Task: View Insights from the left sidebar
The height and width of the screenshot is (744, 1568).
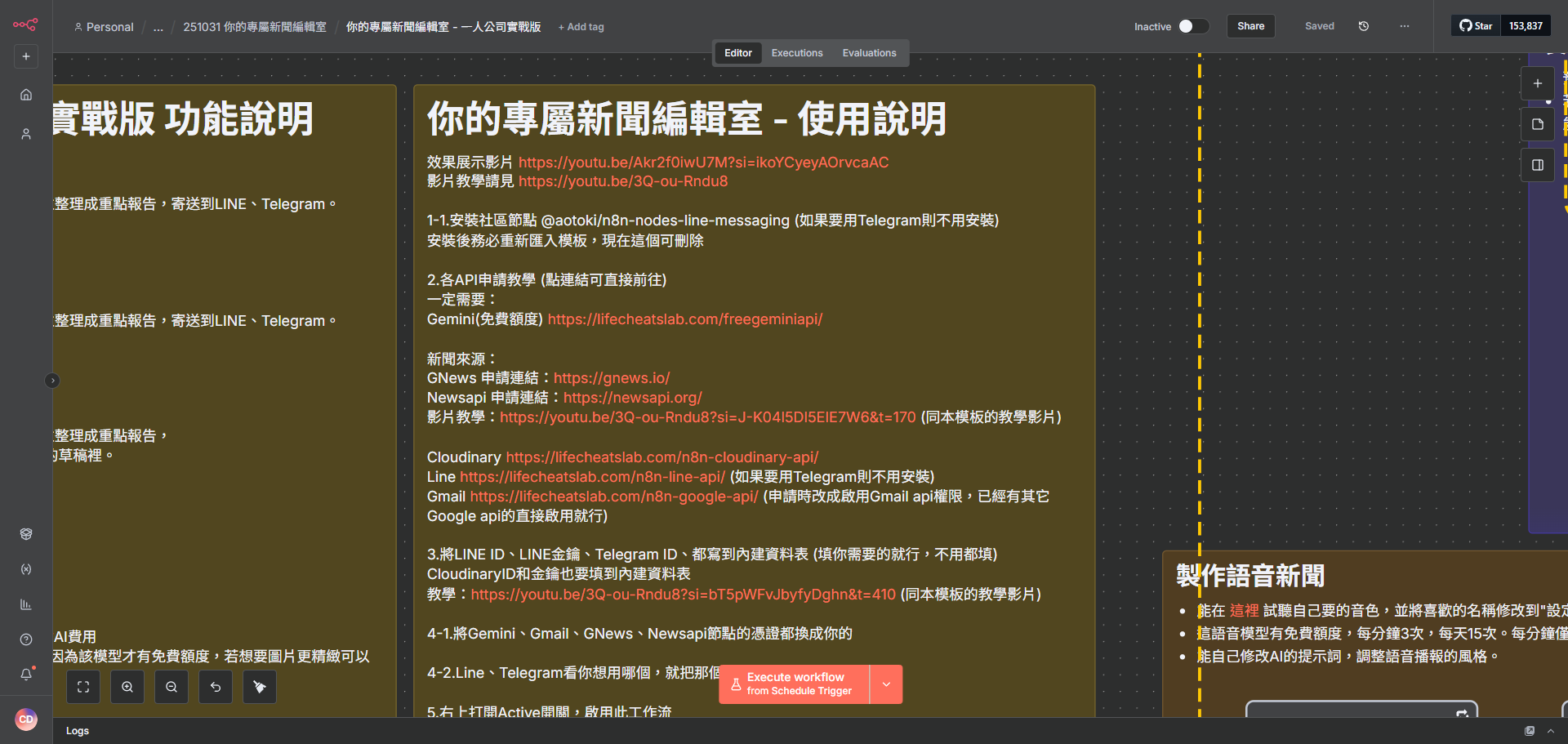Action: tap(26, 604)
